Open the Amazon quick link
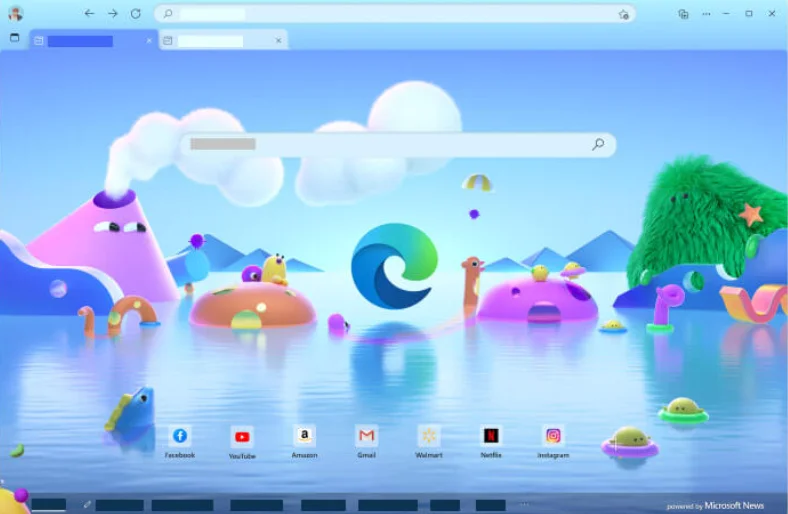Image resolution: width=788 pixels, height=514 pixels. [305, 442]
